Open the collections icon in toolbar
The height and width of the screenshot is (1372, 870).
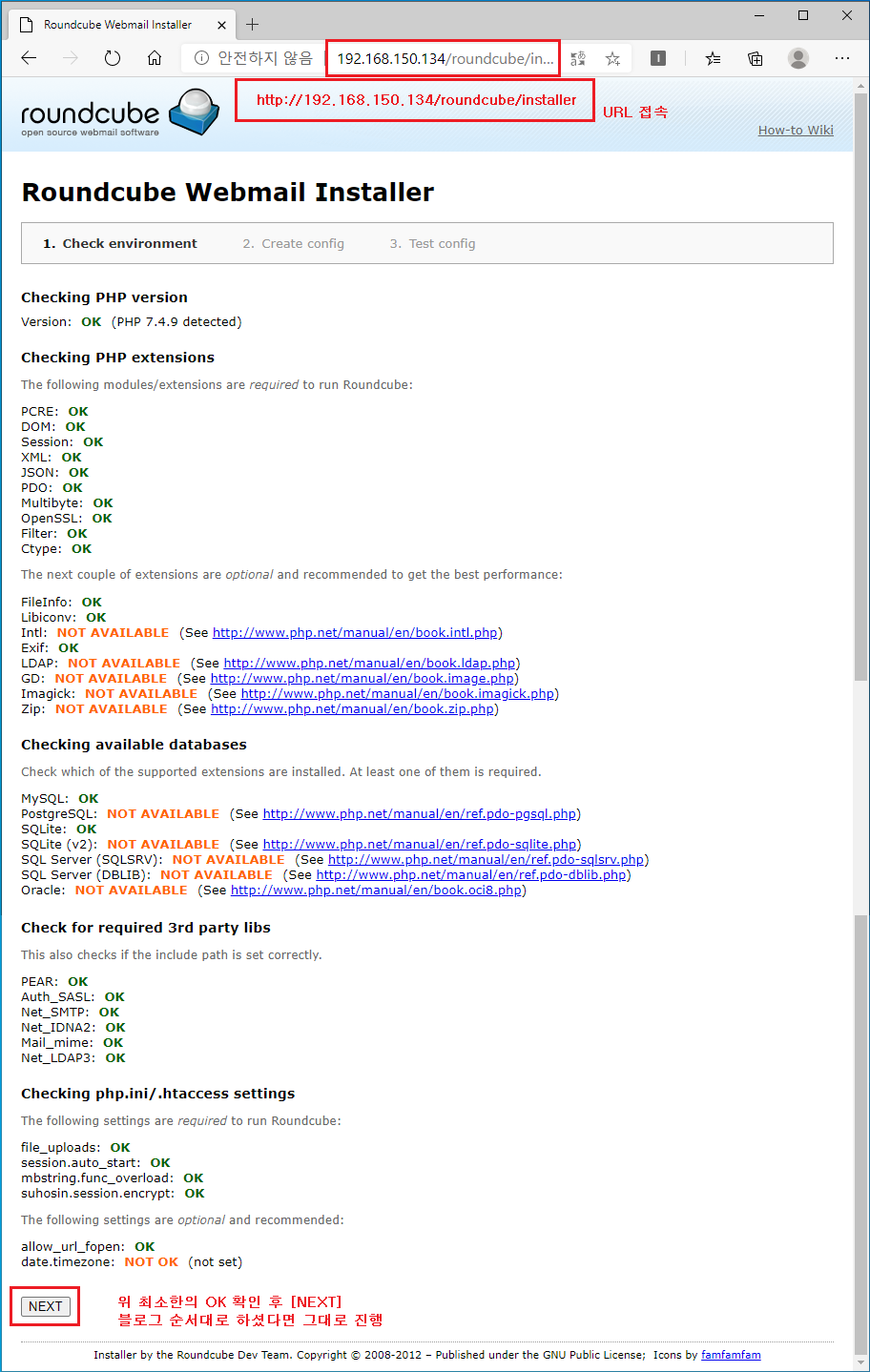tap(756, 58)
